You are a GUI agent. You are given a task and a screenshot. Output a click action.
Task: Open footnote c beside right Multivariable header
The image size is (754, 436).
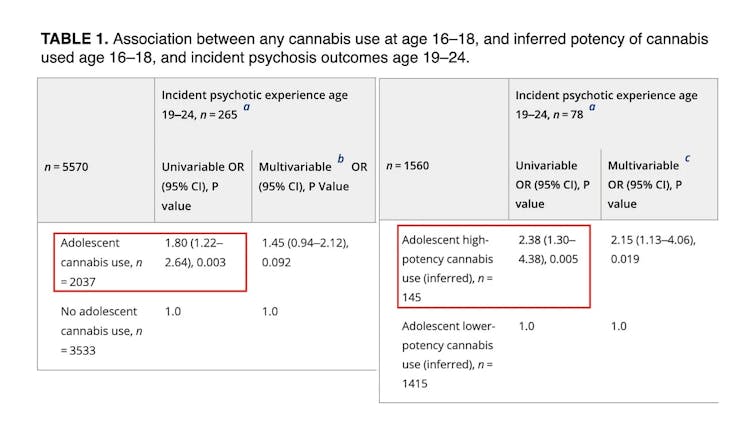[x=685, y=158]
